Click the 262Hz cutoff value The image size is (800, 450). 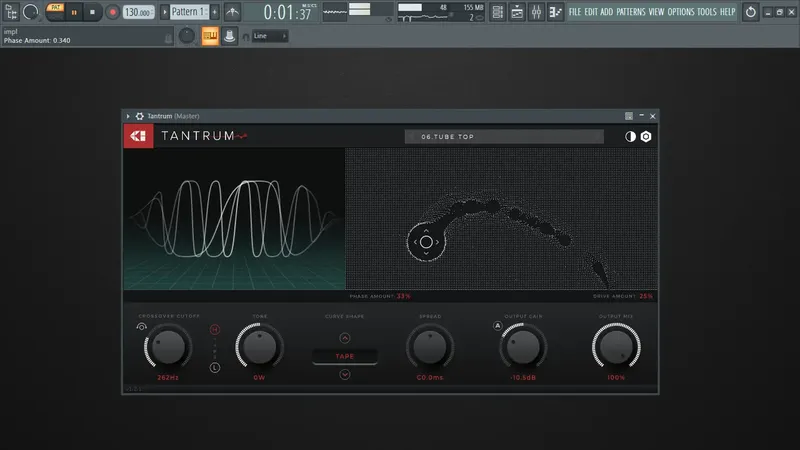[x=168, y=378]
